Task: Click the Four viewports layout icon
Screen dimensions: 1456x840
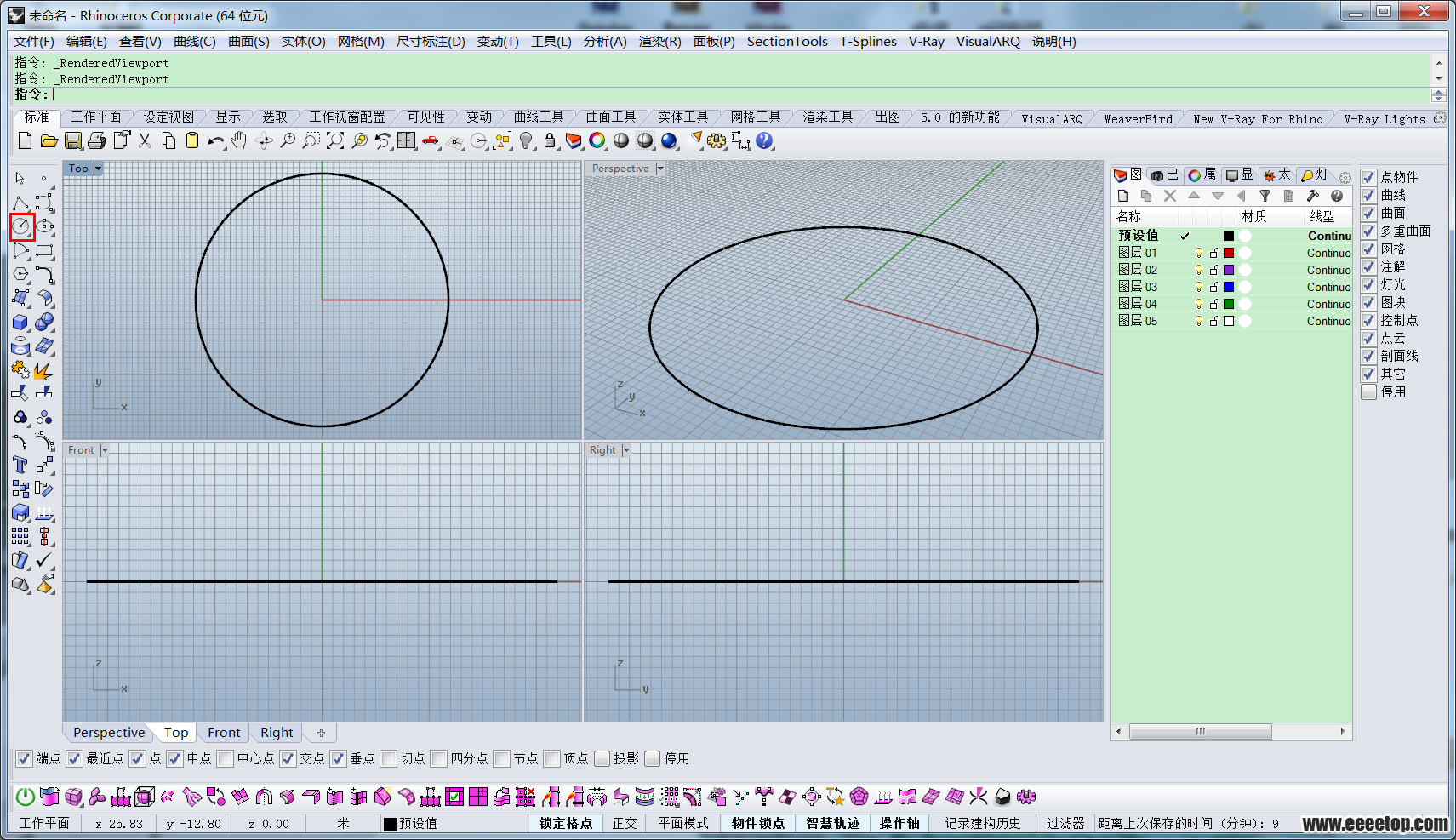Action: tap(407, 140)
